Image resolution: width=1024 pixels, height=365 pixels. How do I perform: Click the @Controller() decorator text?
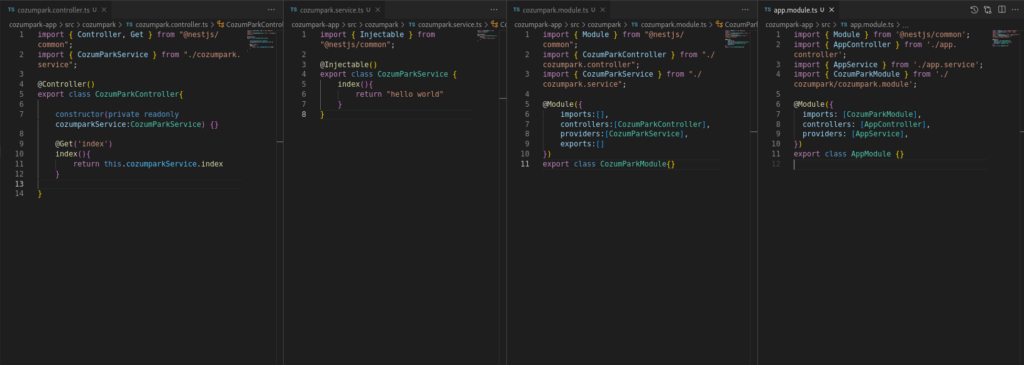pos(66,84)
